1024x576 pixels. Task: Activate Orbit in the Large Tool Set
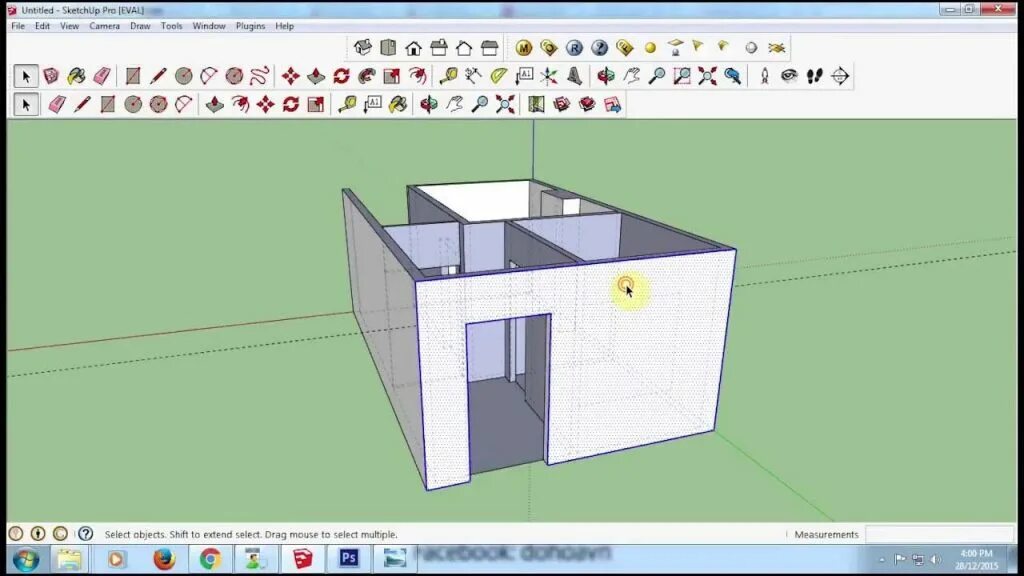pos(606,76)
